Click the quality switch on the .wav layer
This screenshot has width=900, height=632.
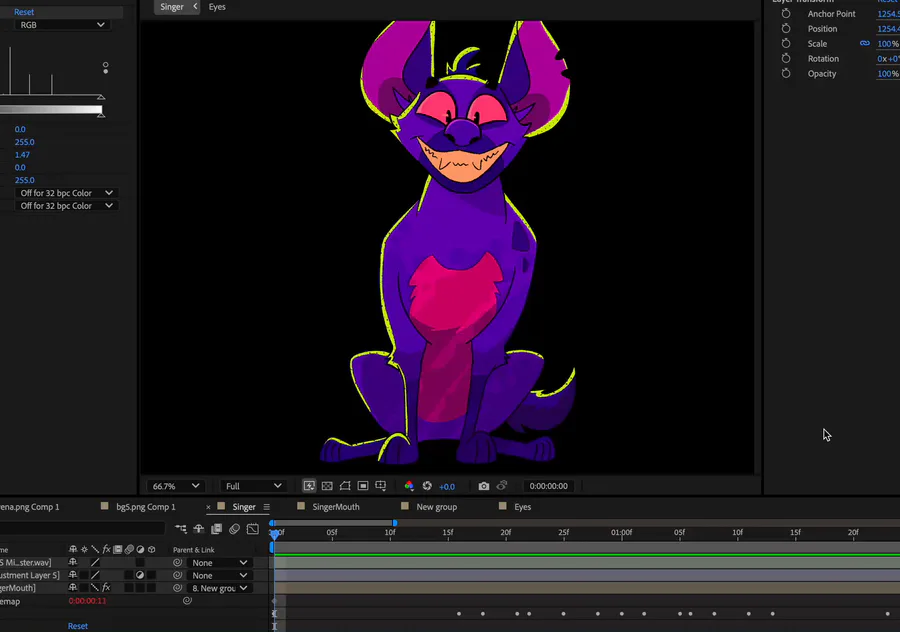coord(95,563)
